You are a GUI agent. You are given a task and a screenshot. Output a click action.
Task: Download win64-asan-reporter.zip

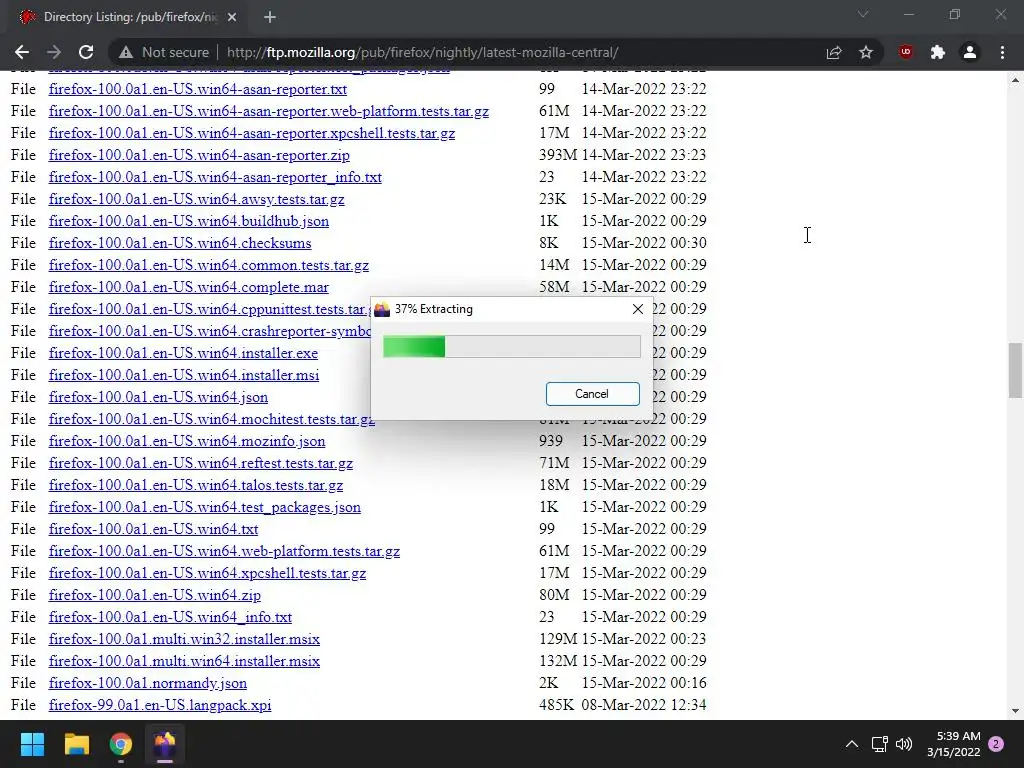199,155
